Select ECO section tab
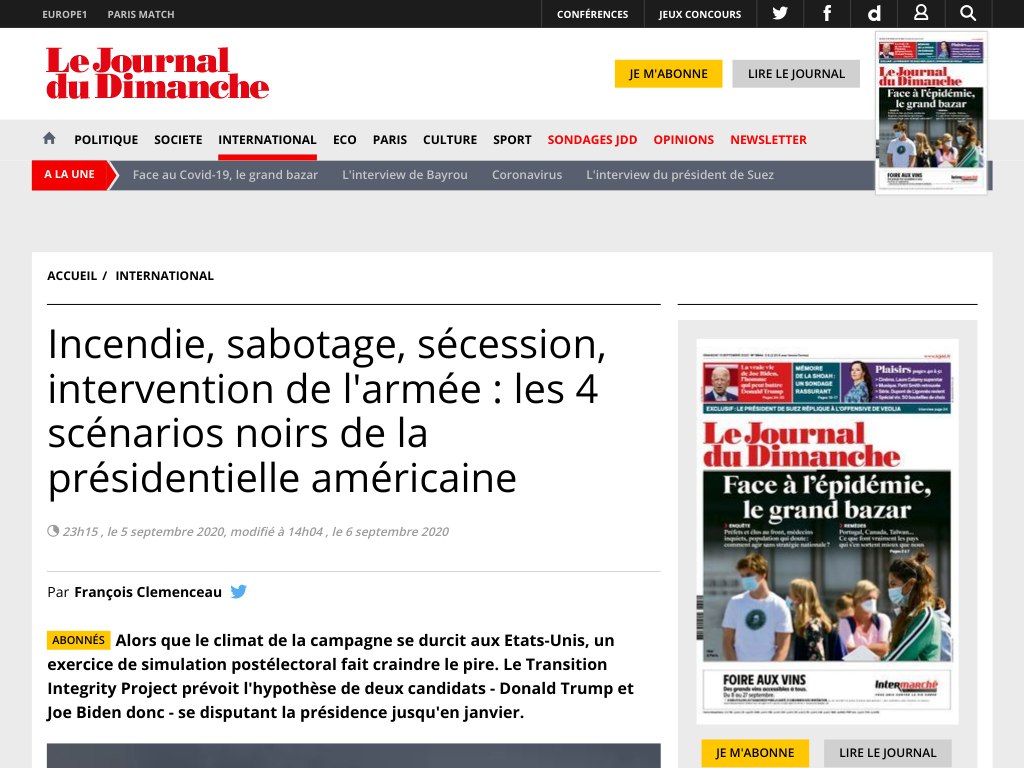Image resolution: width=1024 pixels, height=768 pixels. tap(345, 140)
